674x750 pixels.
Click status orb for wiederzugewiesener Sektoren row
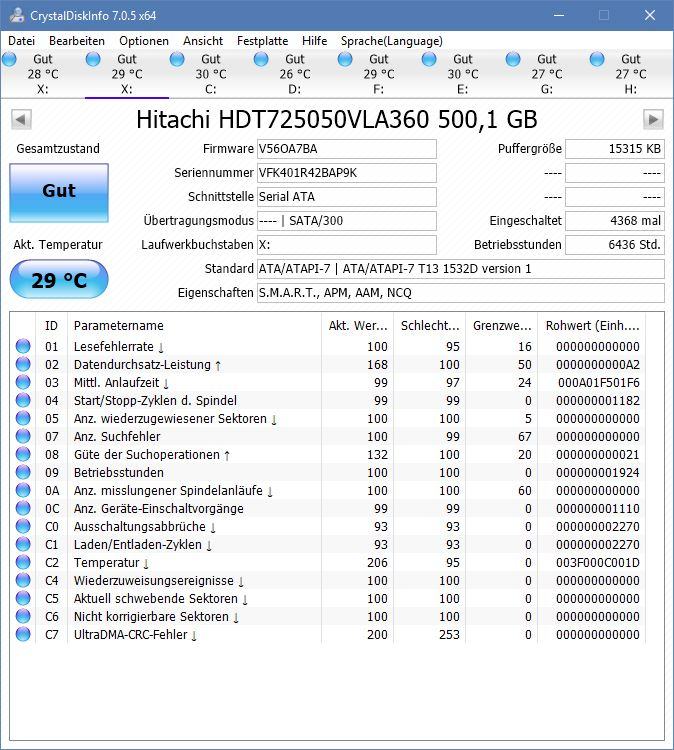23,418
